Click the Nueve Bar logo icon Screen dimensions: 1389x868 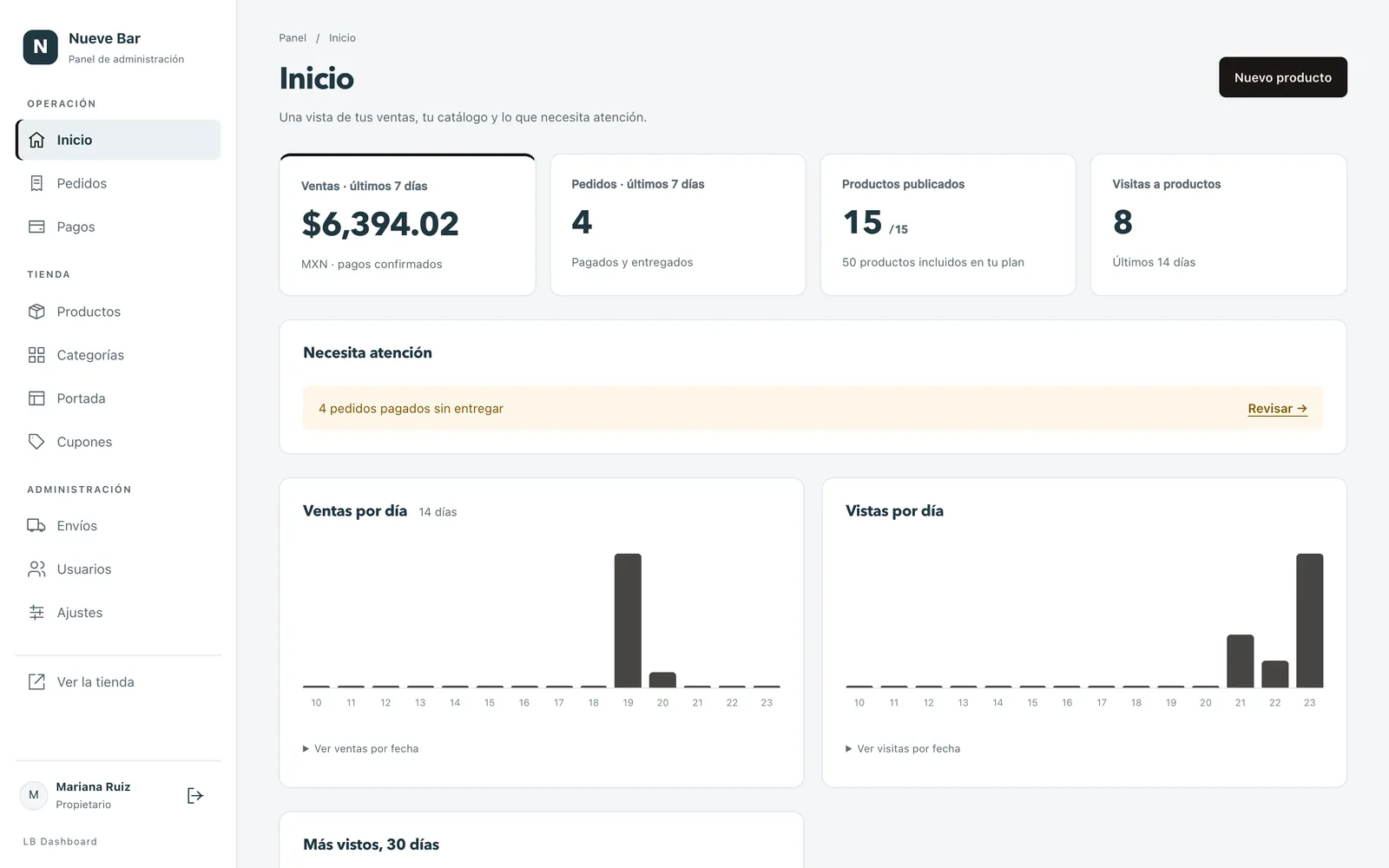point(40,47)
